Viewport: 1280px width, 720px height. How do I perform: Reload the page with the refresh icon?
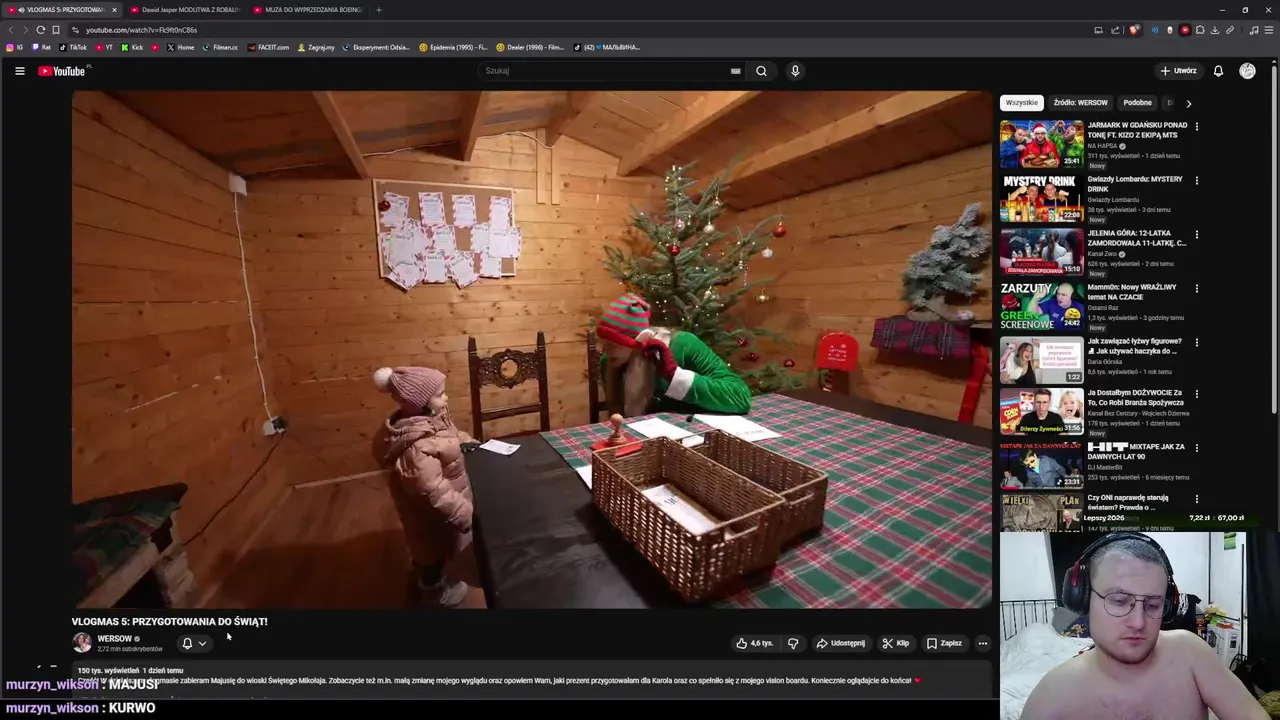(40, 30)
